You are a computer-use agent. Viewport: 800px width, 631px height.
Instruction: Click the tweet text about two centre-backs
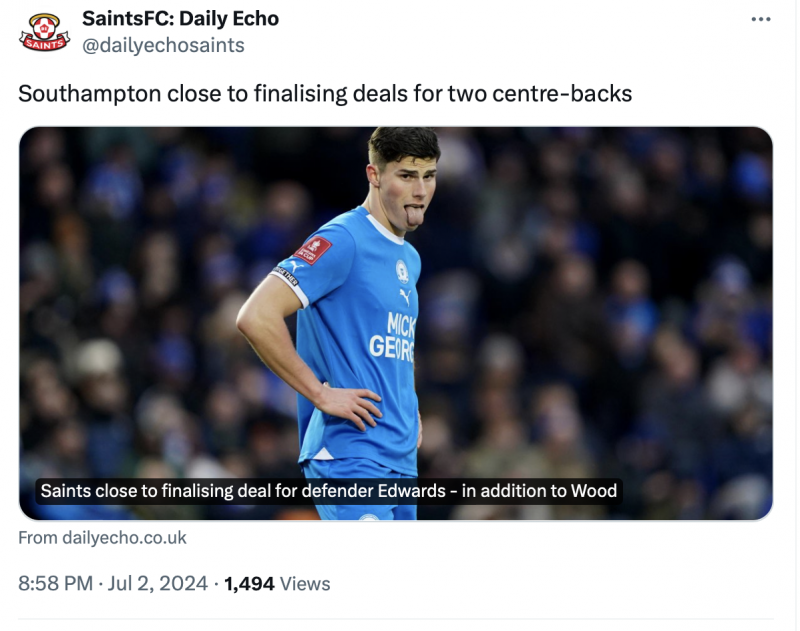325,94
